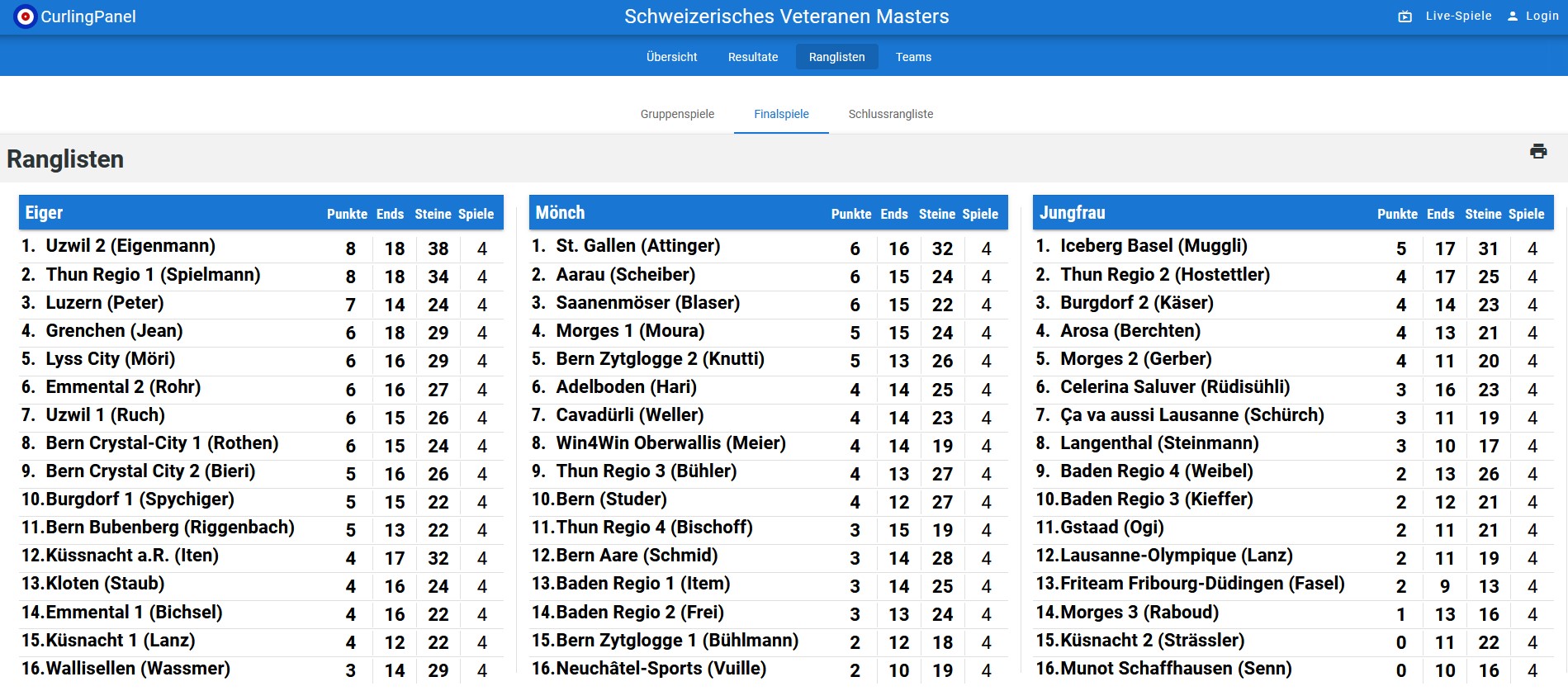The width and height of the screenshot is (1568, 691).
Task: Click the CurlingPanel logo icon
Action: [26, 17]
